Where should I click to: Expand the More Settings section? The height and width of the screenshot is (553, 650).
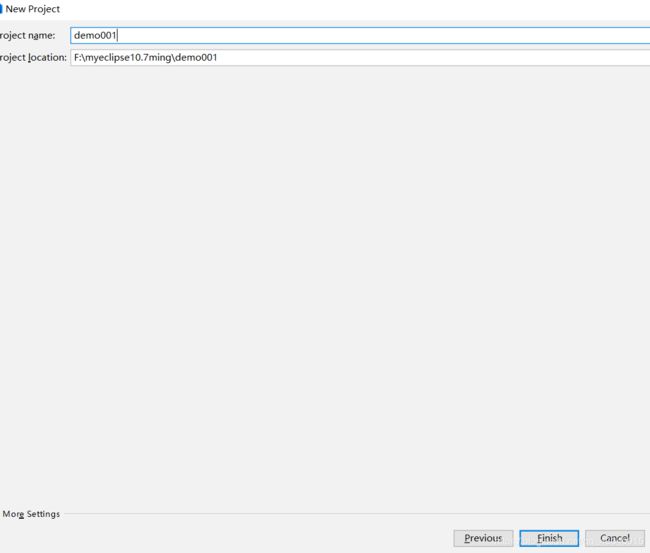(x=31, y=514)
